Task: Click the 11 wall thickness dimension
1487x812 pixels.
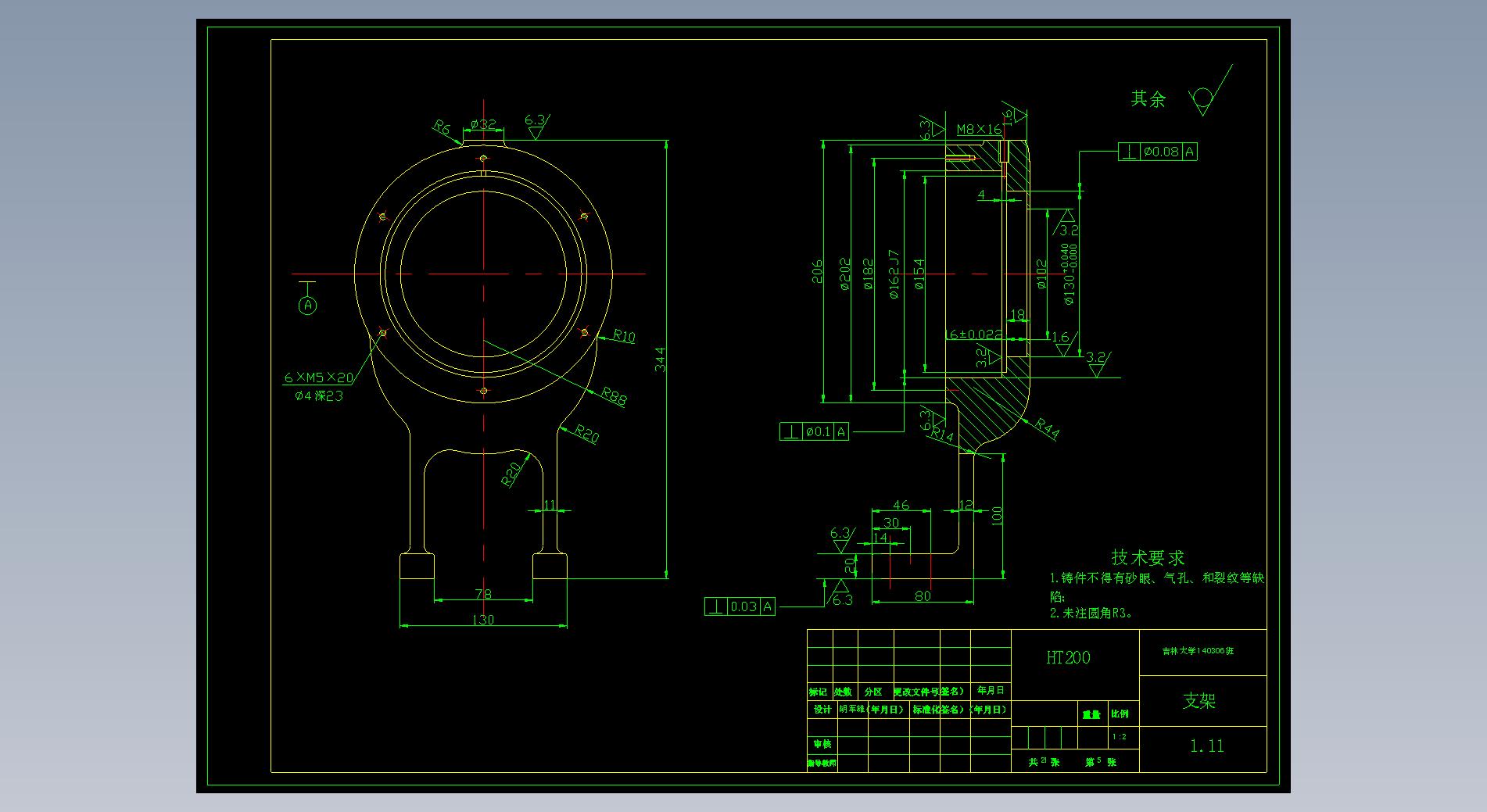Action: pos(550,505)
